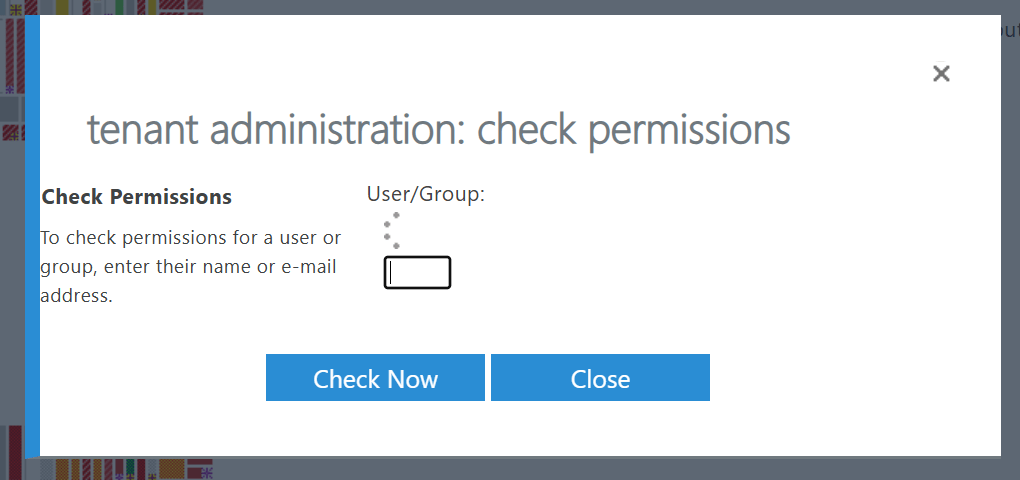The height and width of the screenshot is (480, 1020).
Task: Click the "To check permissions for a user or" line
Action: click(190, 238)
